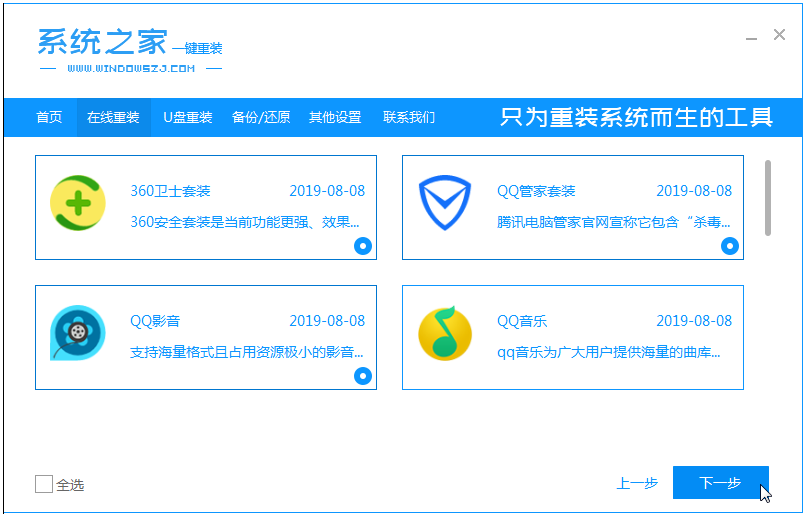Screen dimensions: 806x514
Task: Go back with the 上一步 link
Action: 637,483
